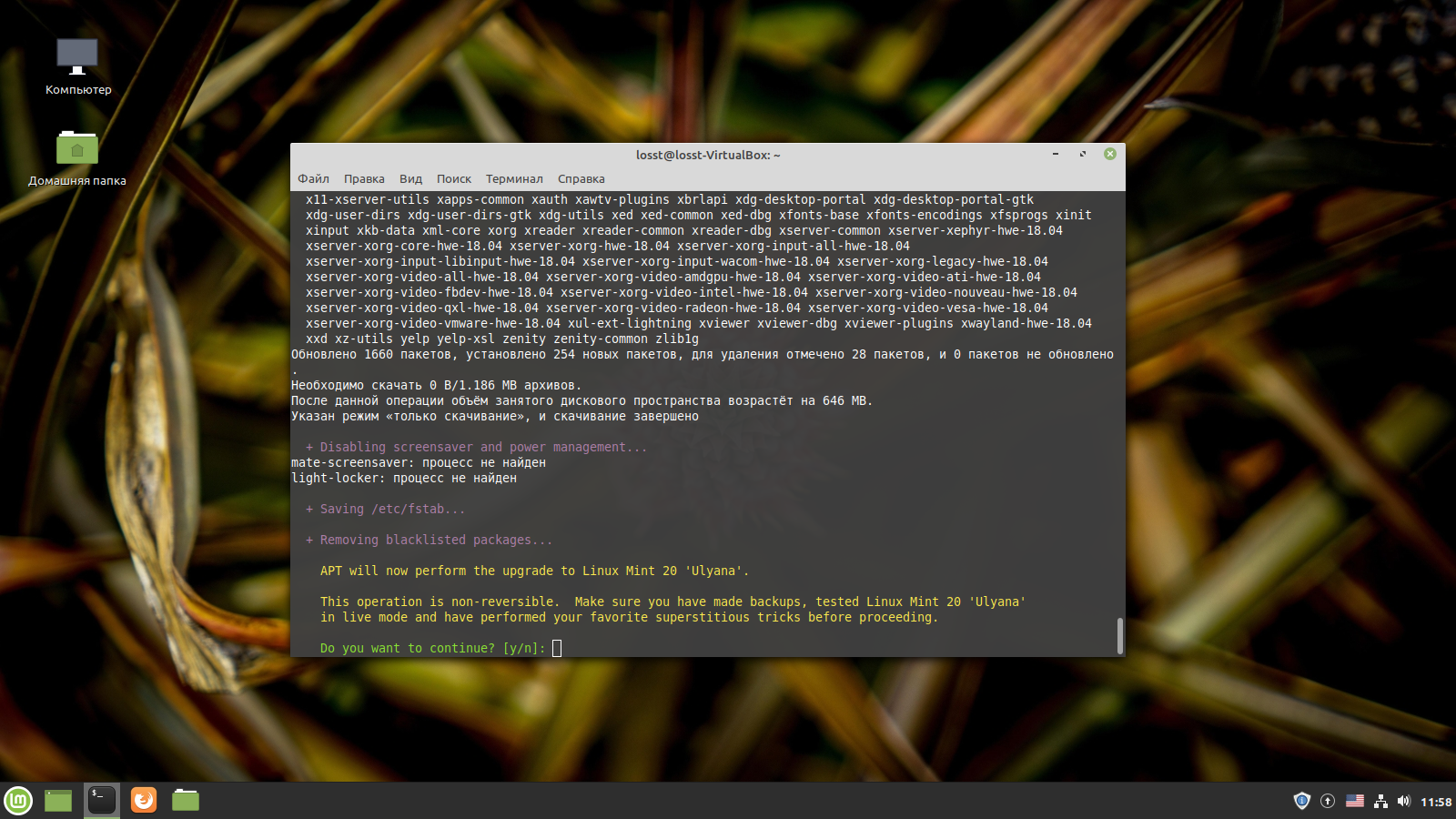This screenshot has height=819, width=1456.
Task: Open the Домашняя папка desktop icon
Action: click(x=77, y=157)
